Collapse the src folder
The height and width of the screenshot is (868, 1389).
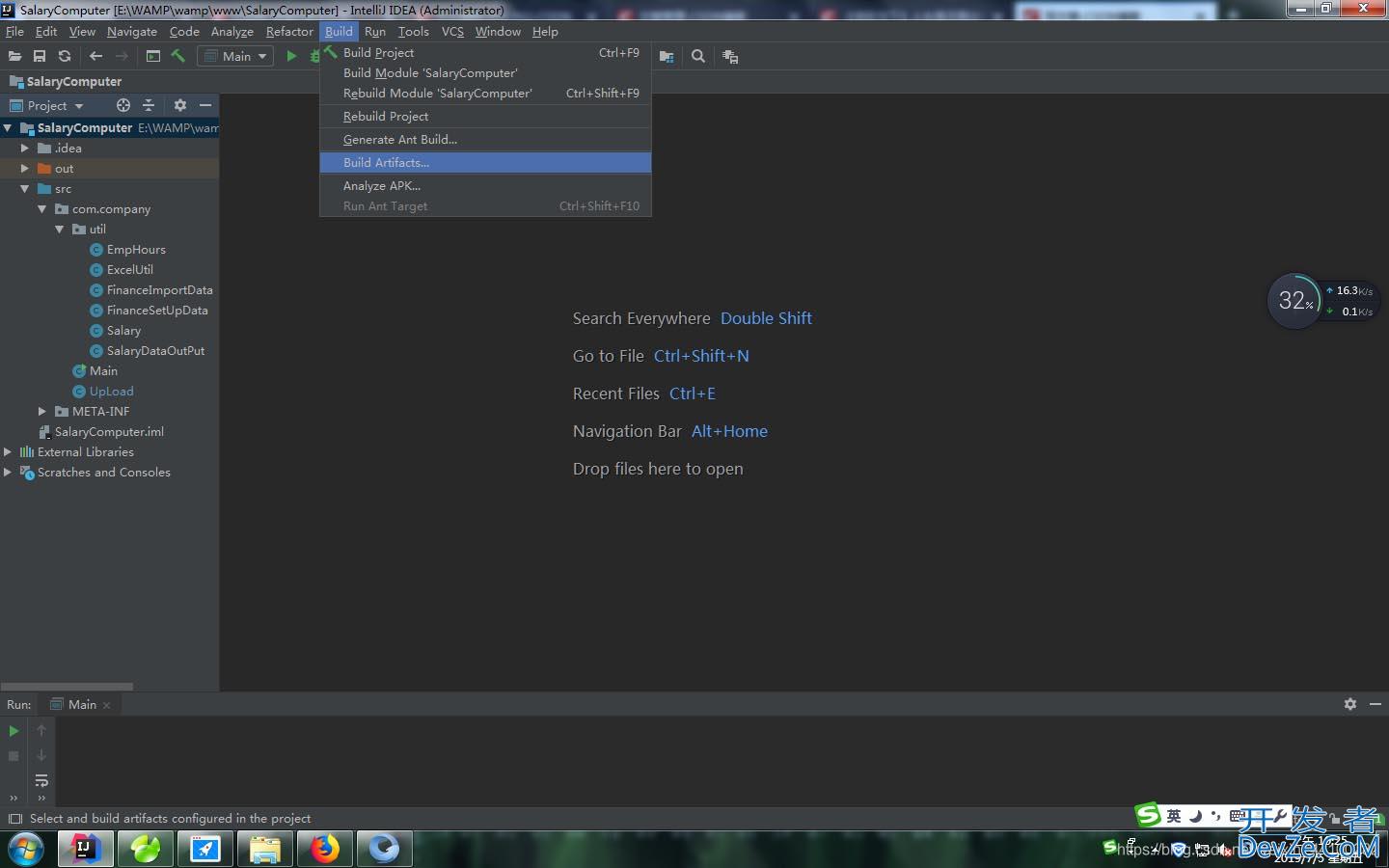tap(25, 188)
